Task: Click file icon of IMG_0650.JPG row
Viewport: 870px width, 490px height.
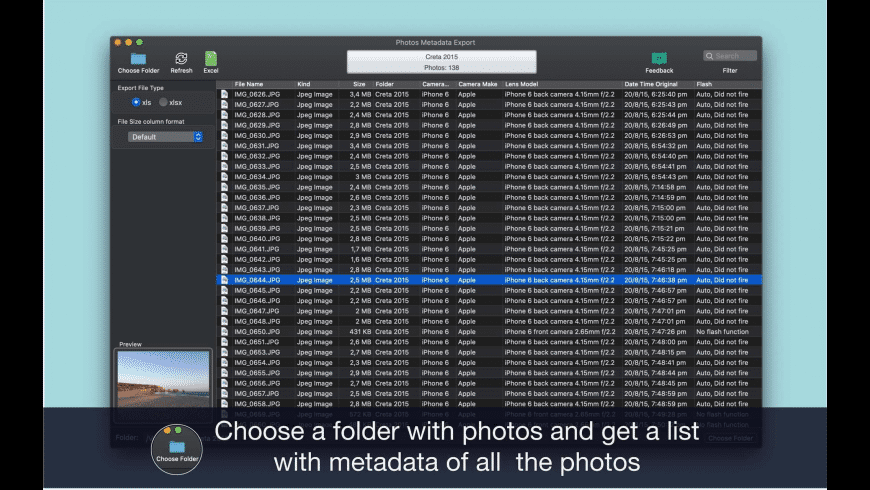Action: click(225, 332)
